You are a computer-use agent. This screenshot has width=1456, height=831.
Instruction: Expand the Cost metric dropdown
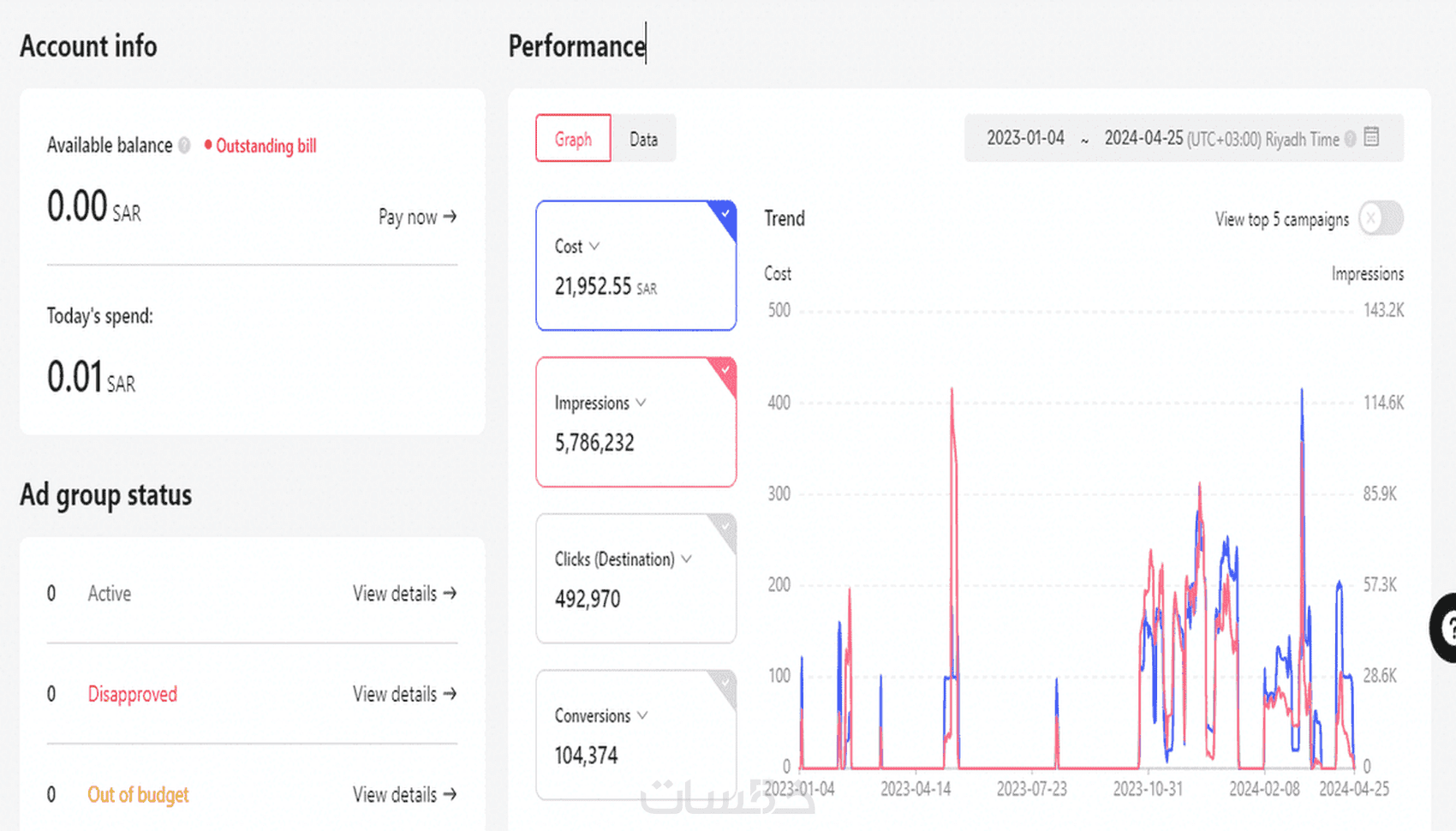pos(594,246)
